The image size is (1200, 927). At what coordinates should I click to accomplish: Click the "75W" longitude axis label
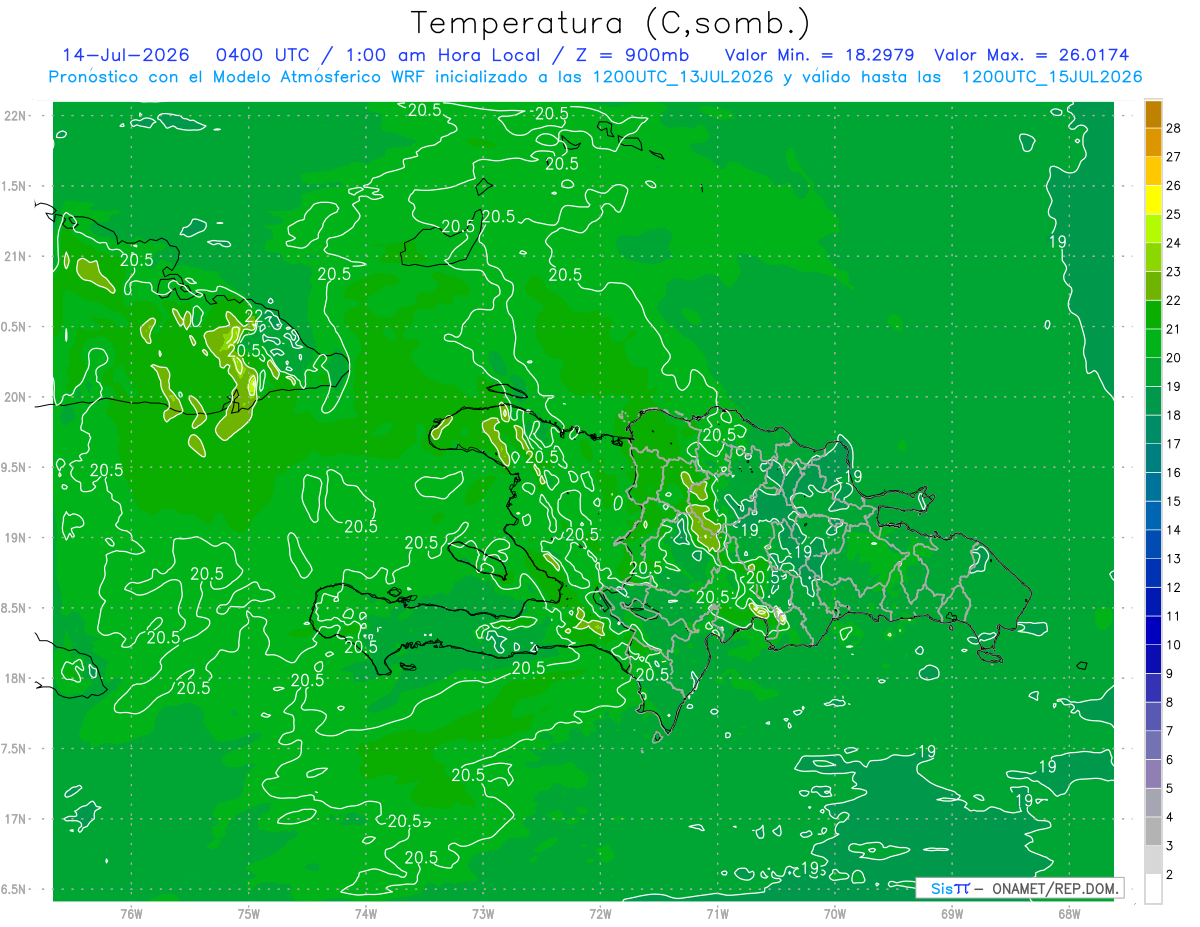pyautogui.click(x=248, y=913)
